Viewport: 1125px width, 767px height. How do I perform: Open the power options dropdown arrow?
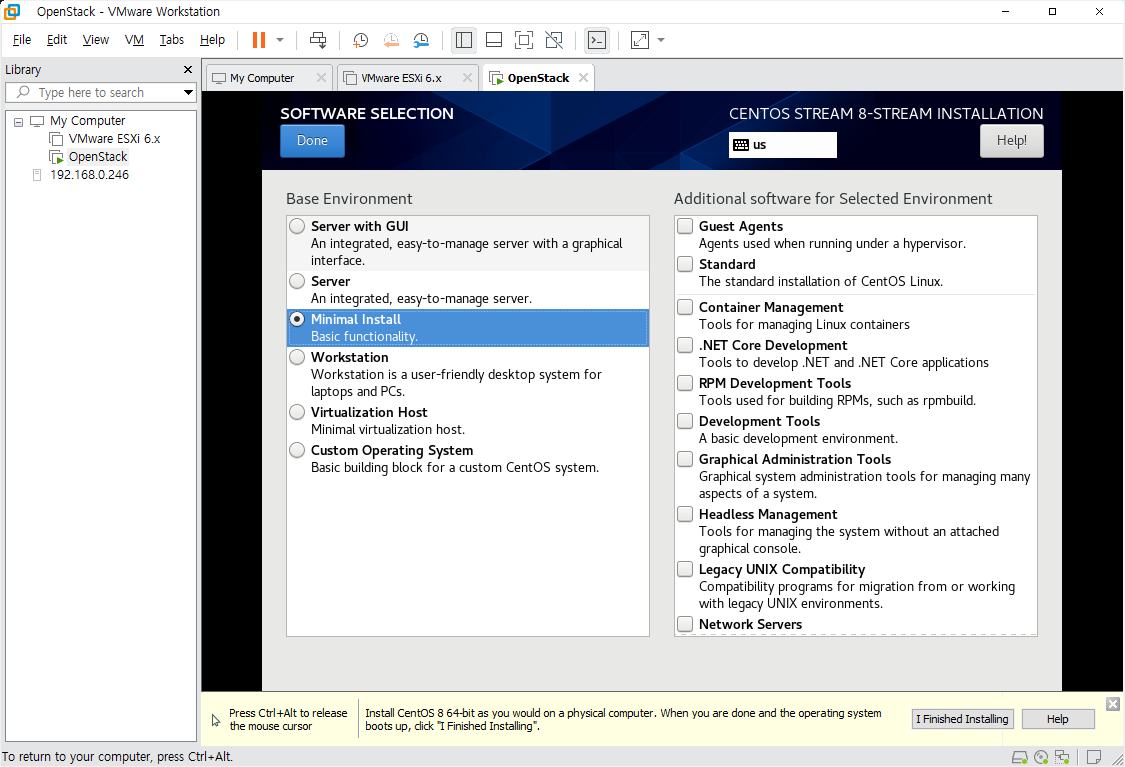[x=280, y=40]
